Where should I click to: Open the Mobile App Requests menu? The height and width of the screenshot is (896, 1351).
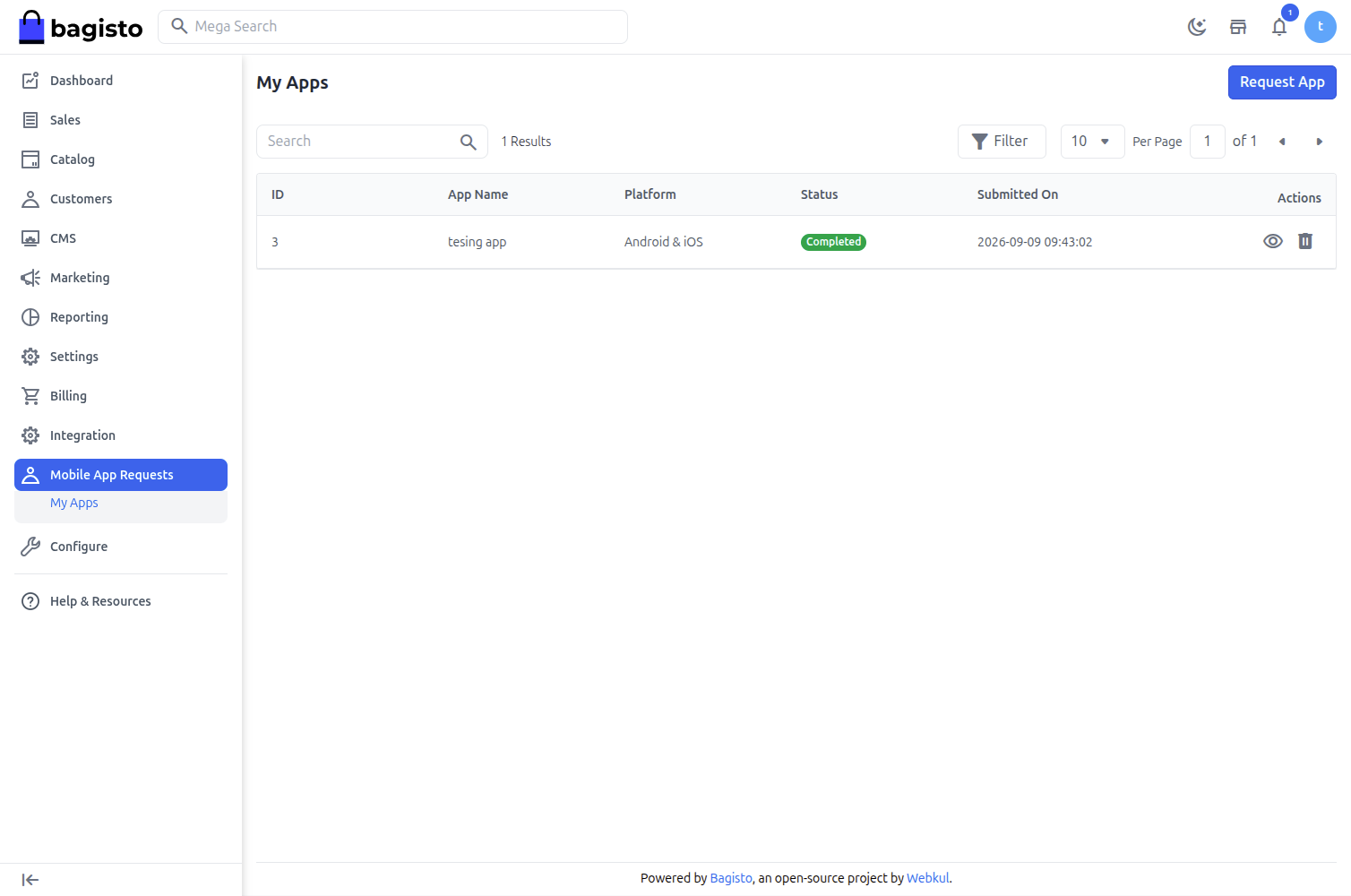point(121,475)
